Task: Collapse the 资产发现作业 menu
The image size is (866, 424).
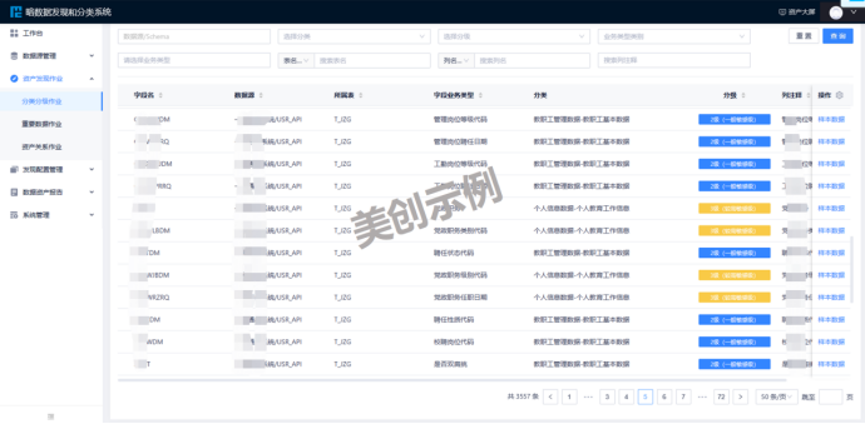Action: click(92, 79)
